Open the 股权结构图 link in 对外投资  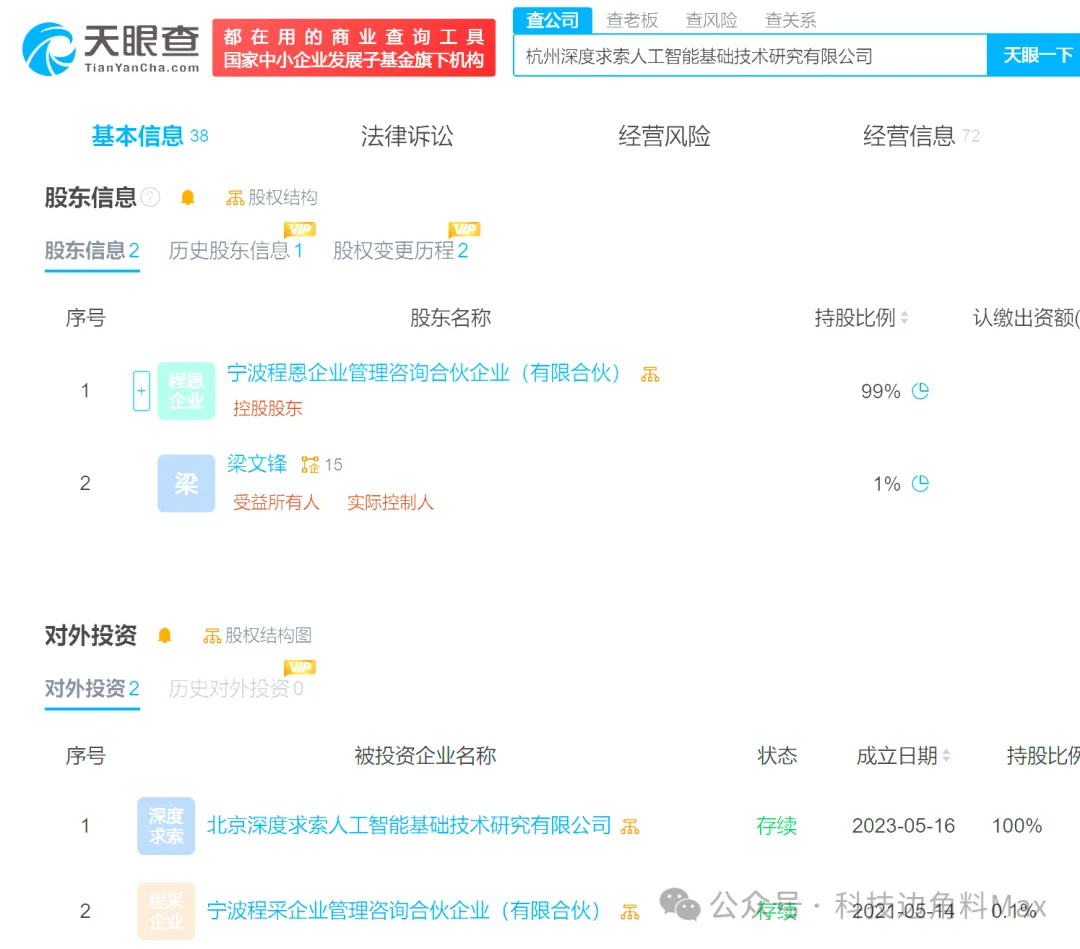coord(258,636)
